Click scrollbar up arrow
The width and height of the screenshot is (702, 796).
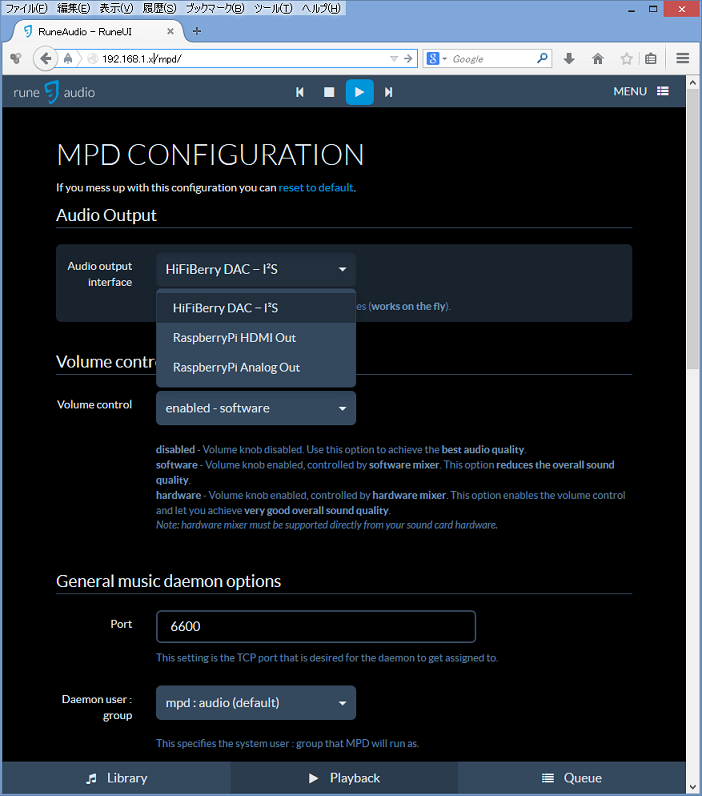click(693, 82)
